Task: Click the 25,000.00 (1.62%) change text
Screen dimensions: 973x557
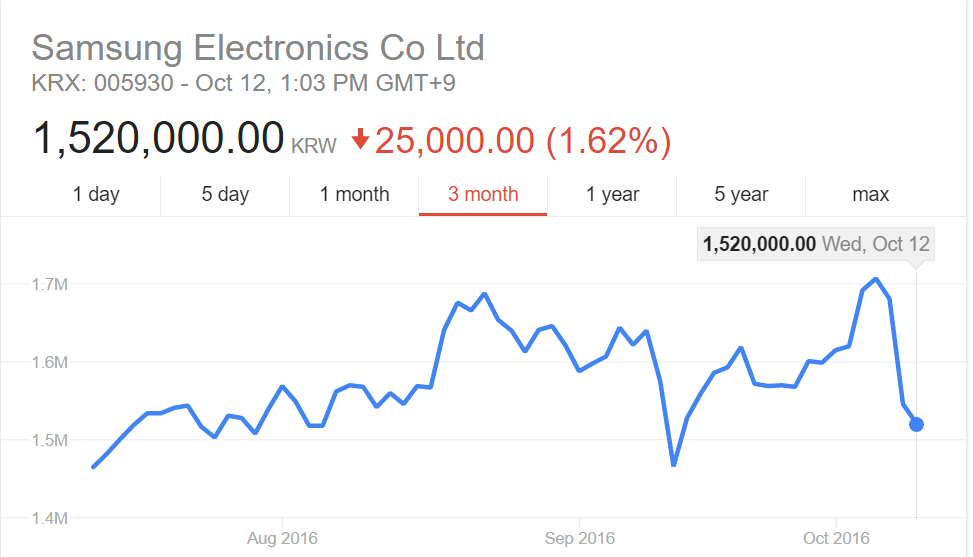Action: [522, 140]
